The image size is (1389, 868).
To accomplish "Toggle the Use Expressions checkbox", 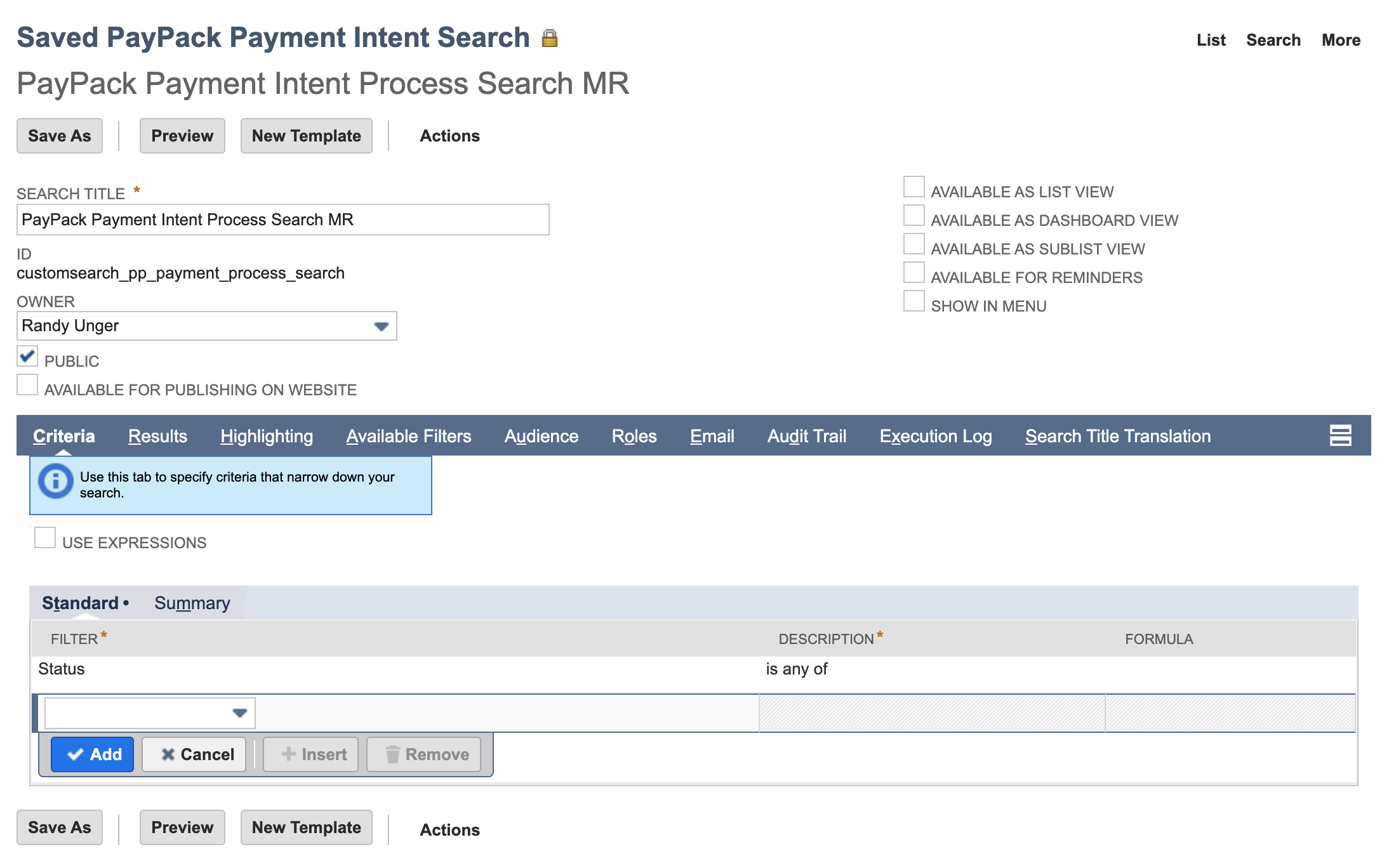I will pyautogui.click(x=45, y=538).
